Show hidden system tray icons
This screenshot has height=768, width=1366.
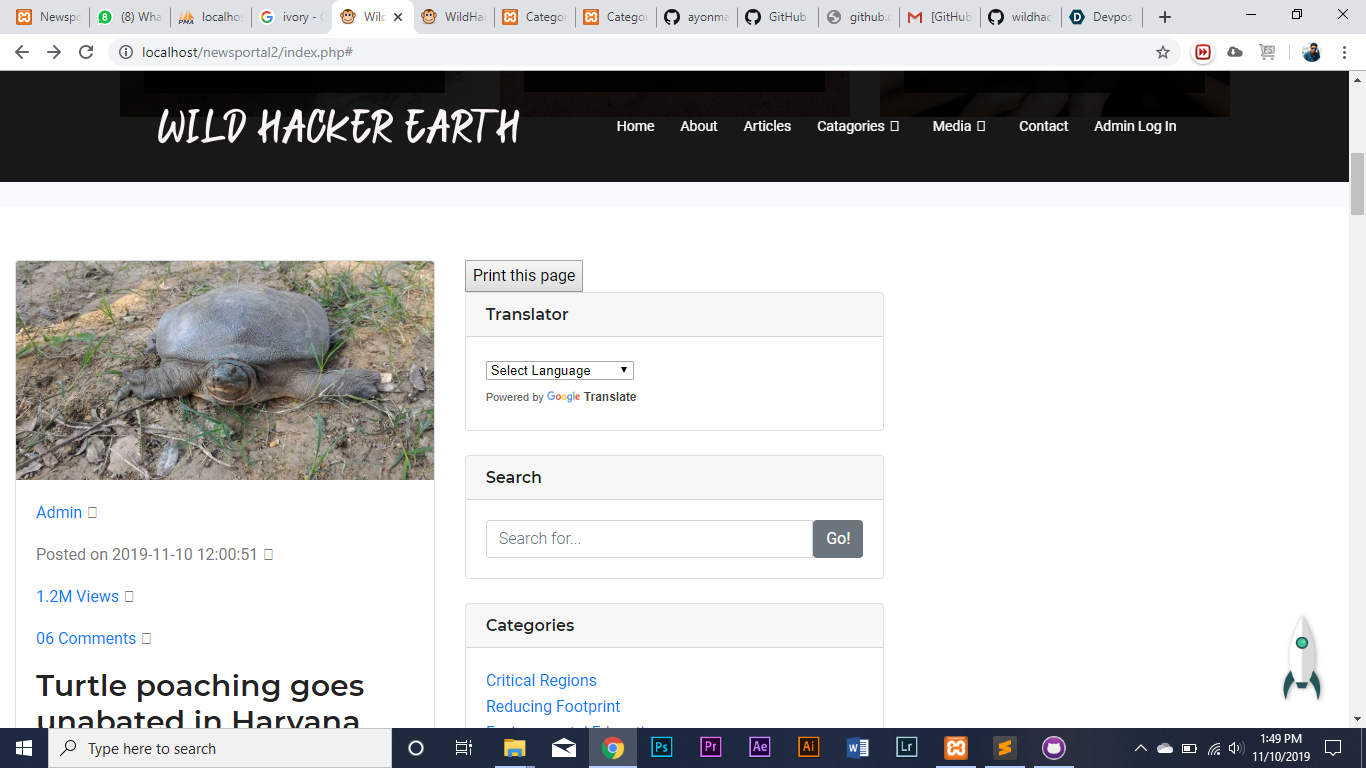tap(1140, 748)
